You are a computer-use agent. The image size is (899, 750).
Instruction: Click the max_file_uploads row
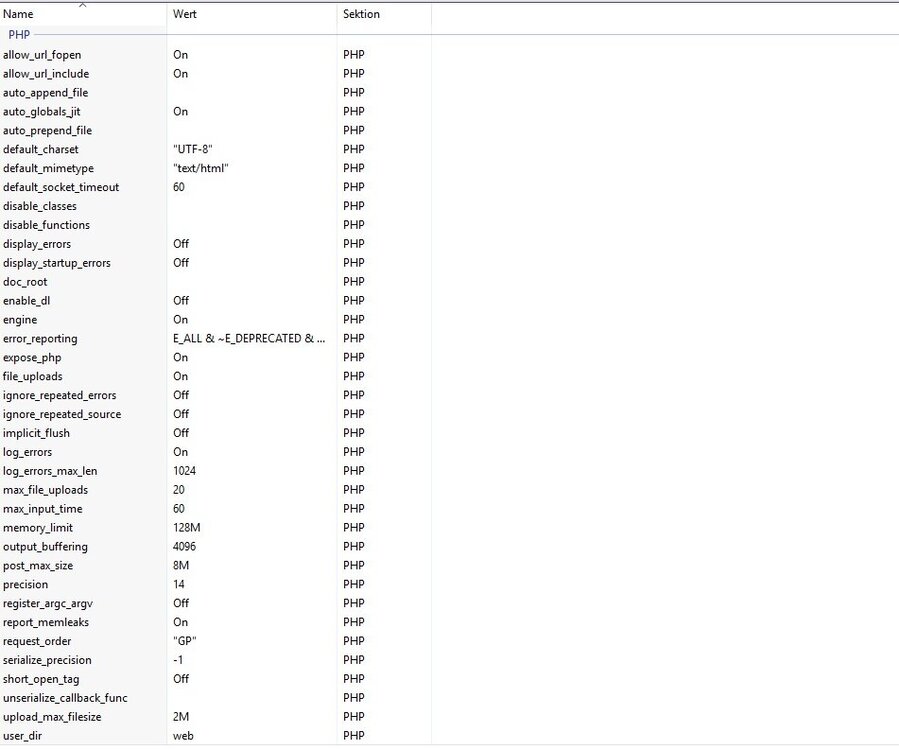pyautogui.click(x=45, y=490)
